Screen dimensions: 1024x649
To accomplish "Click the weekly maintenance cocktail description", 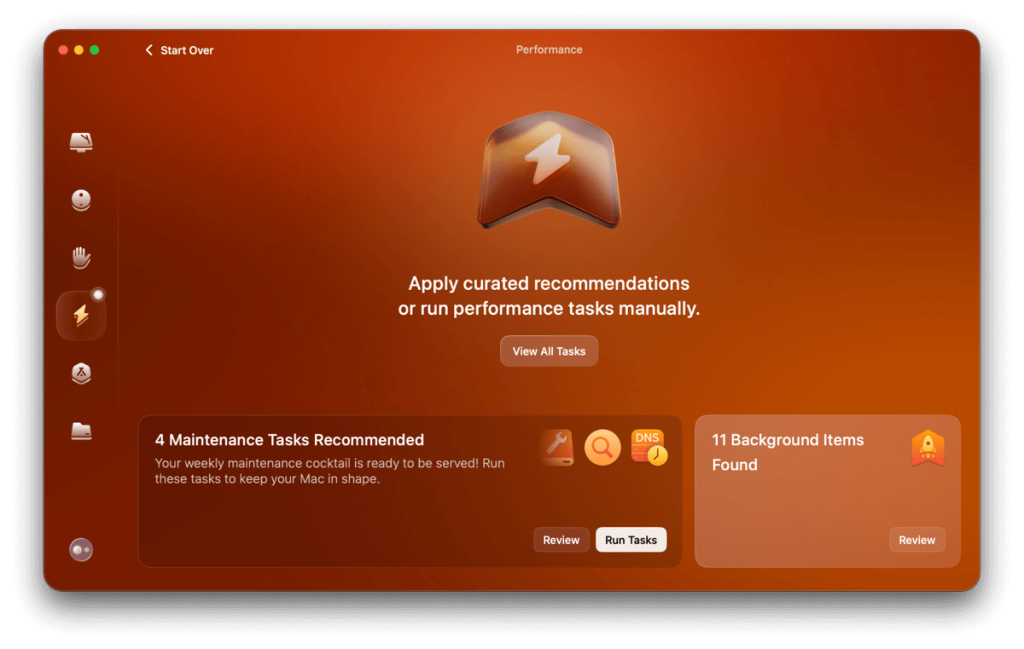I will tap(330, 471).
